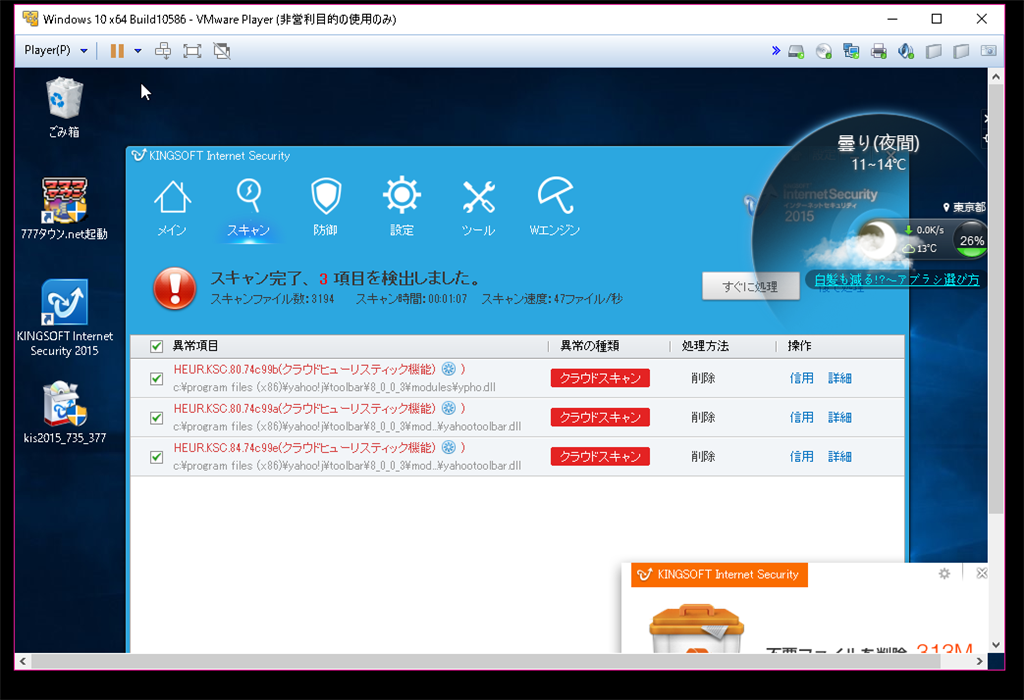Viewport: 1024px width, 700px height.
Task: Uncheck the HEUR.KSC.84.74c99e item checkbox
Action: coord(156,456)
